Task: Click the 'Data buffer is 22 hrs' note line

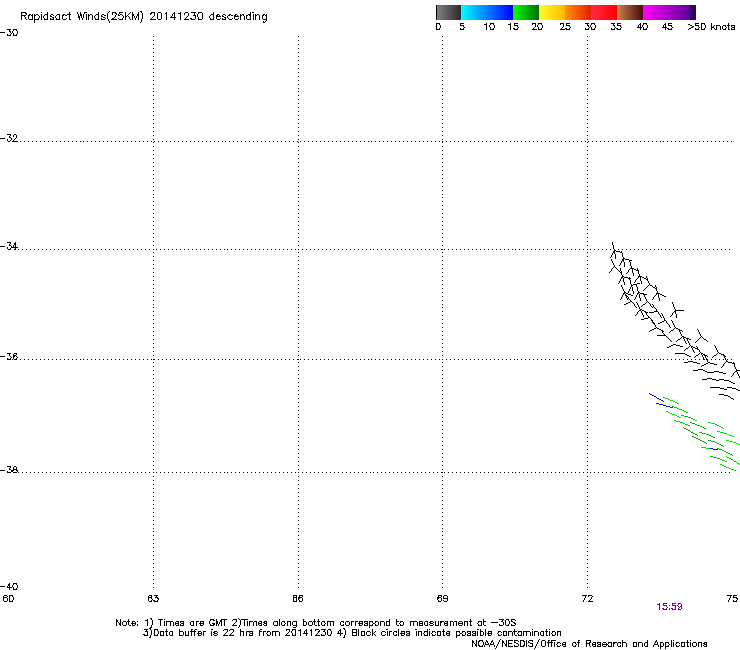Action: click(x=352, y=633)
